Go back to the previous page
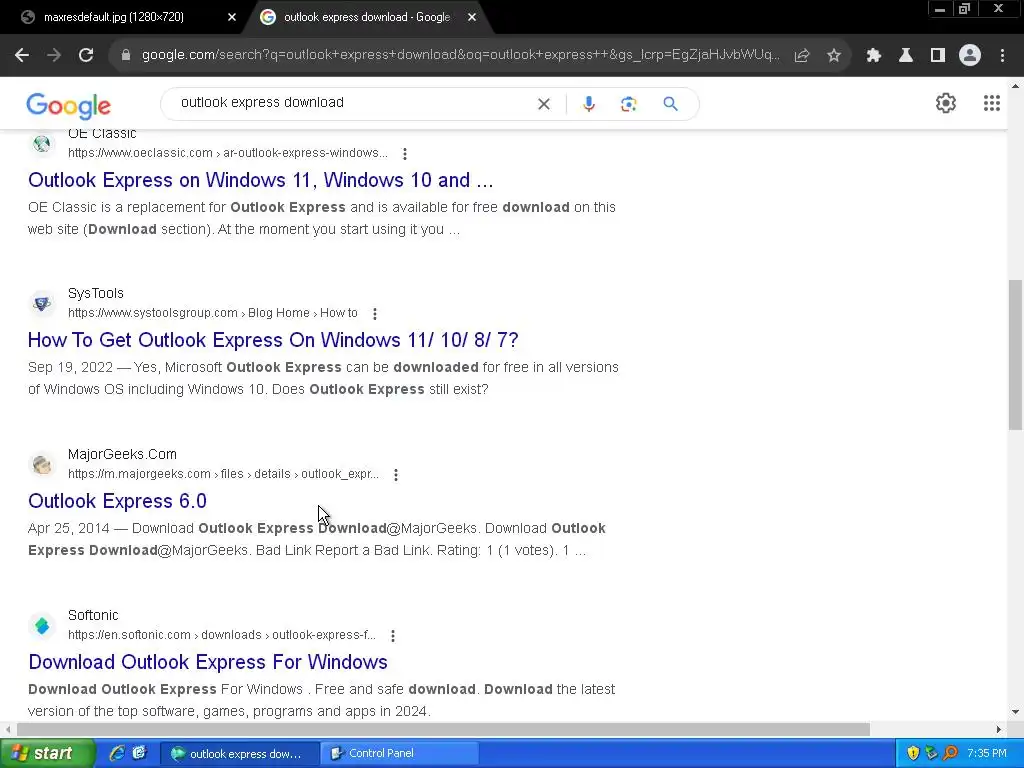Screen dimensions: 1024x768 coord(22,56)
